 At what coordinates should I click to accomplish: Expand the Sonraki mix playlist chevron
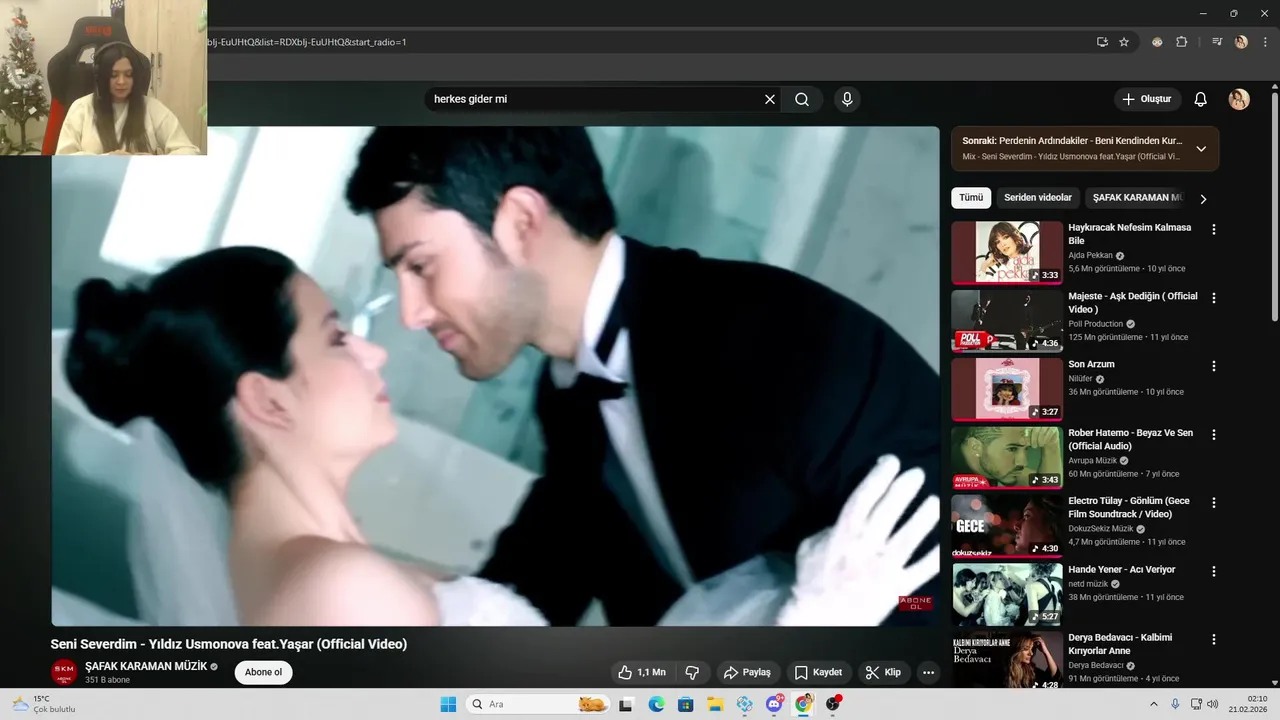(1201, 149)
